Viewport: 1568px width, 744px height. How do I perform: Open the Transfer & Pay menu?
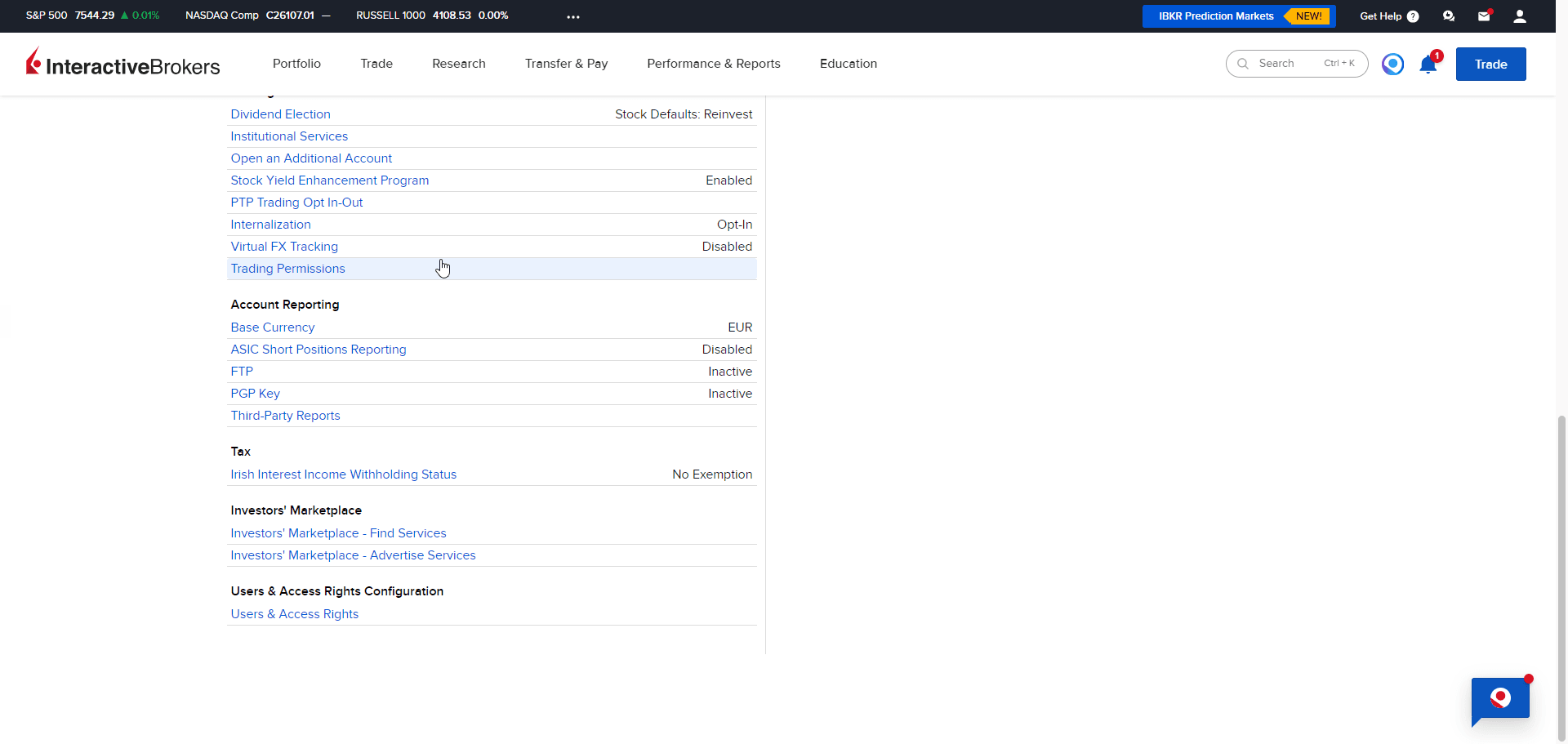[567, 64]
